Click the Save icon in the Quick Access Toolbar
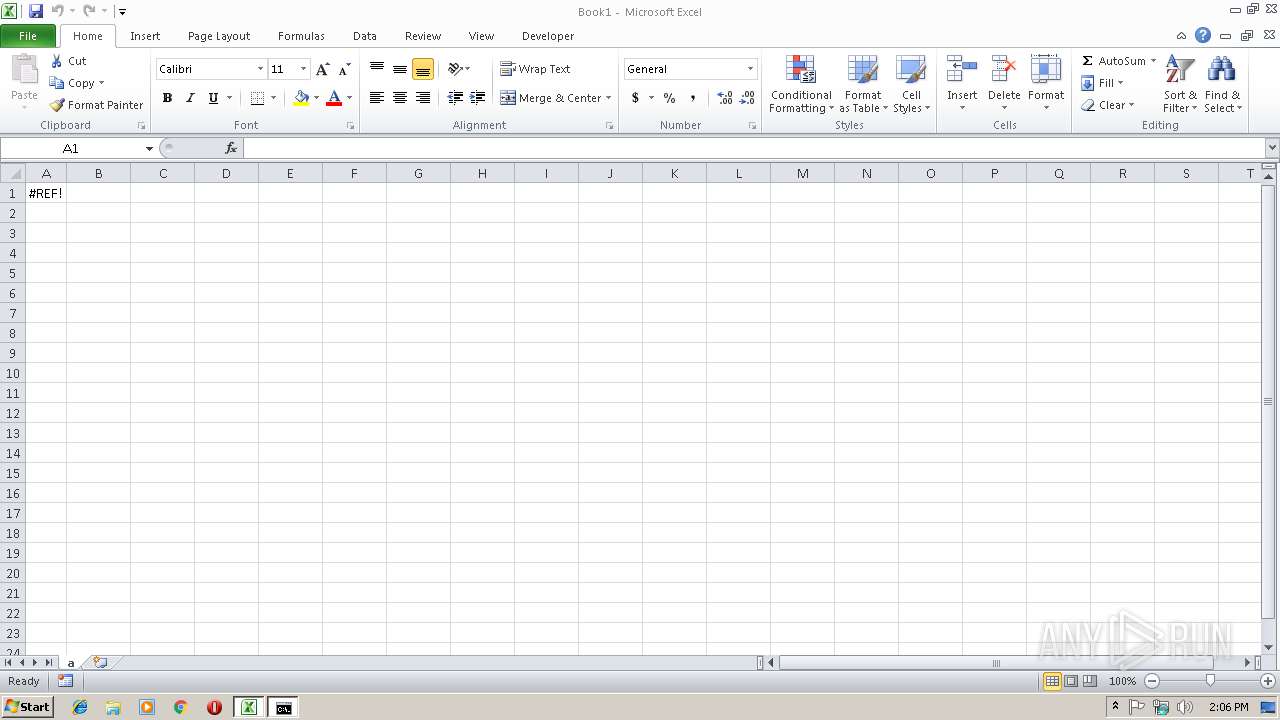 [36, 11]
